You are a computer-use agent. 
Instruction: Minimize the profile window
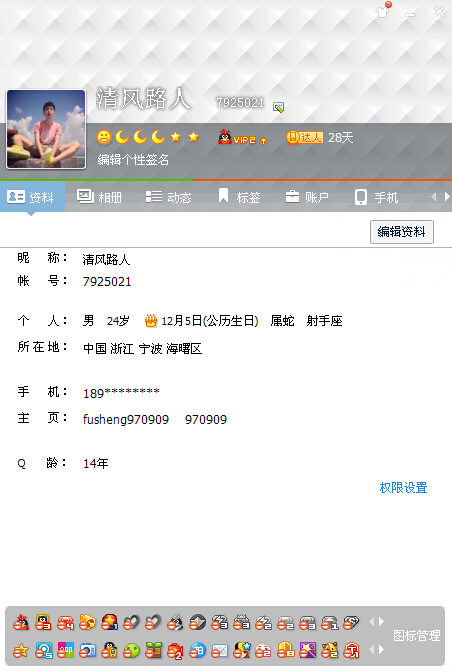tap(410, 14)
